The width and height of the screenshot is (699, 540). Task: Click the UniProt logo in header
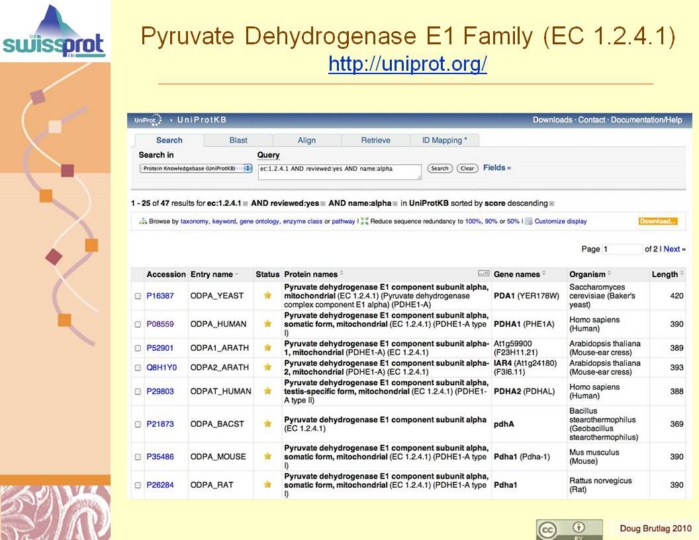click(146, 120)
